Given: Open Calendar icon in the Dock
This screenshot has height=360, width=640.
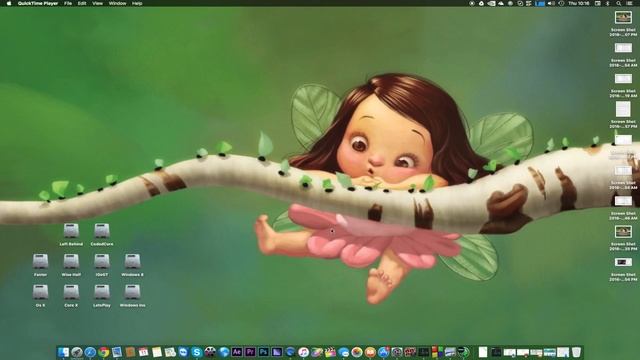Looking at the screenshot, I should 143,352.
